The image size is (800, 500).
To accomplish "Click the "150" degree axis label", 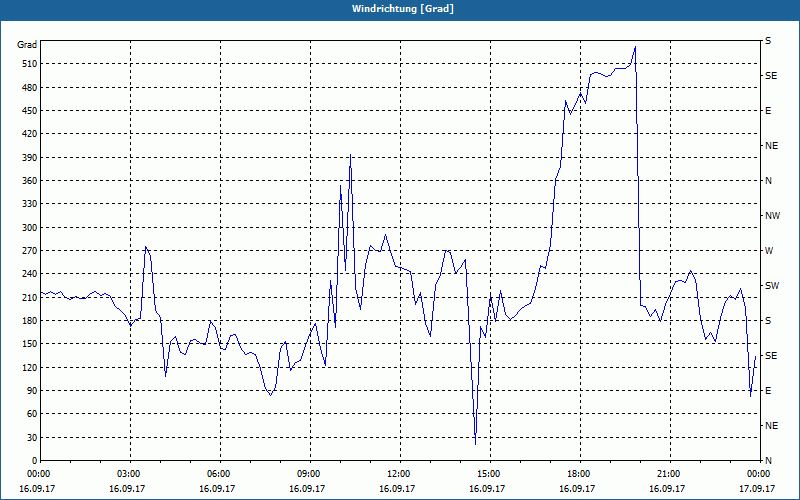I will pyautogui.click(x=30, y=344).
